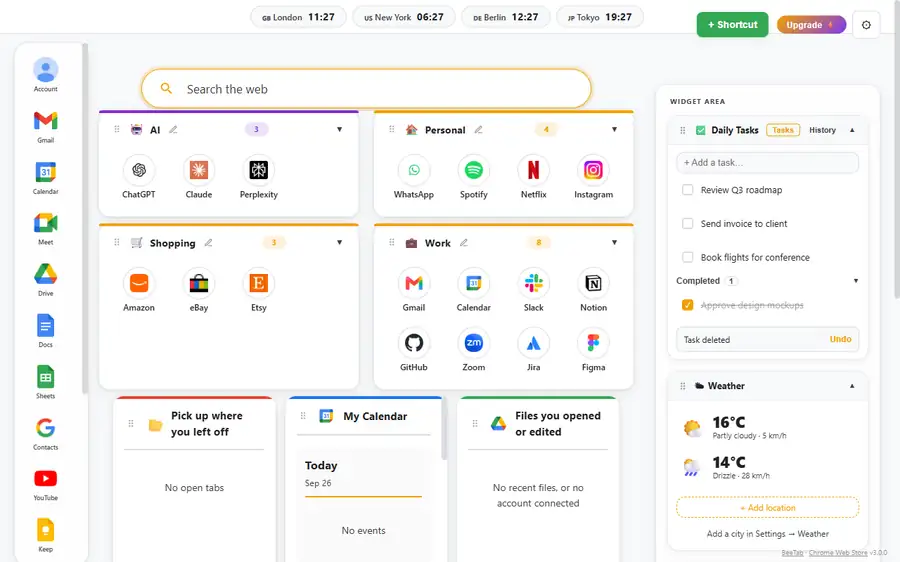Viewport: 900px width, 562px height.
Task: Focus the Add a task input
Action: pos(767,162)
